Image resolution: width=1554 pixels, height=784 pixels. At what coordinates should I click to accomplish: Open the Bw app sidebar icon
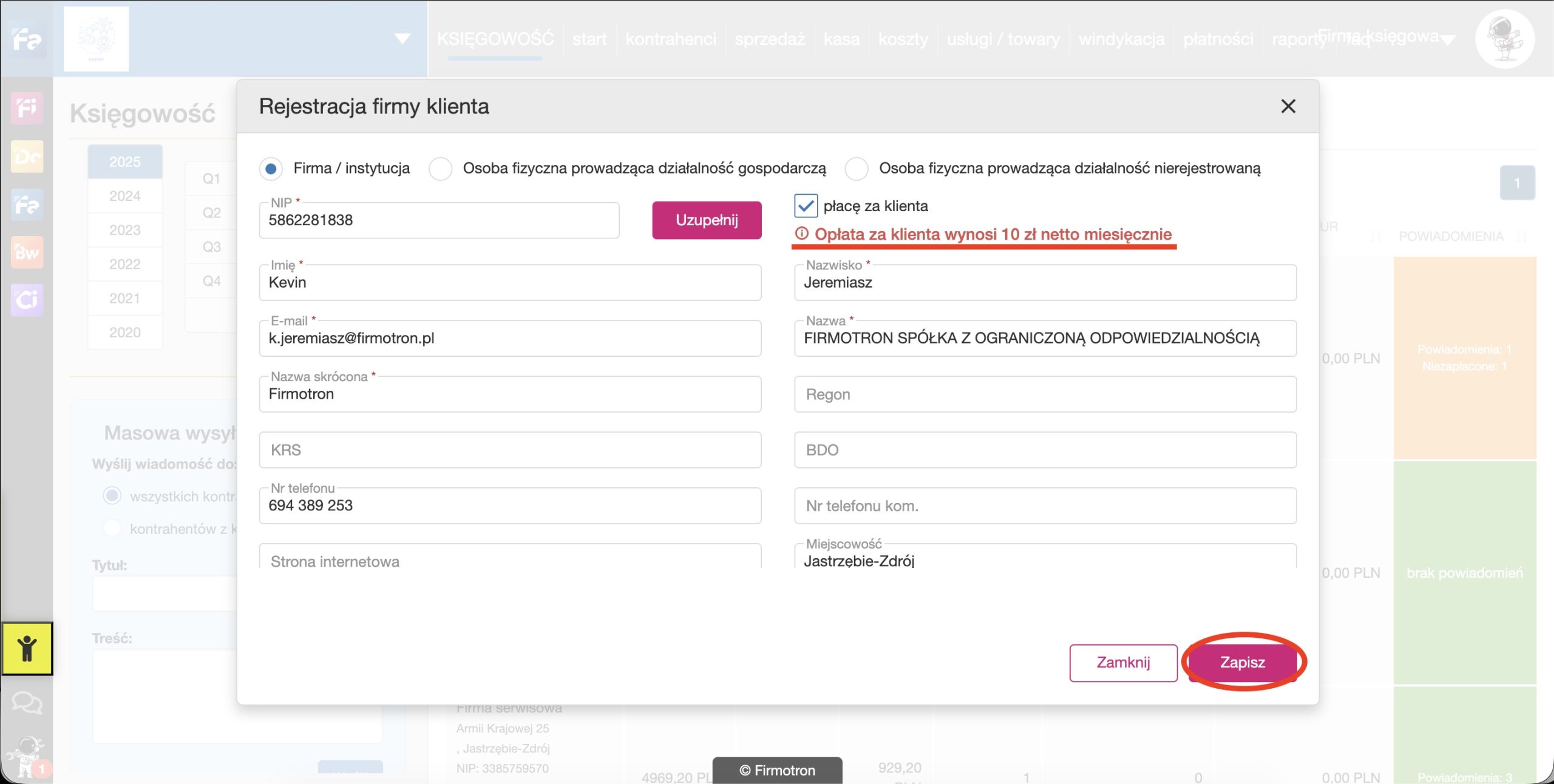(27, 252)
